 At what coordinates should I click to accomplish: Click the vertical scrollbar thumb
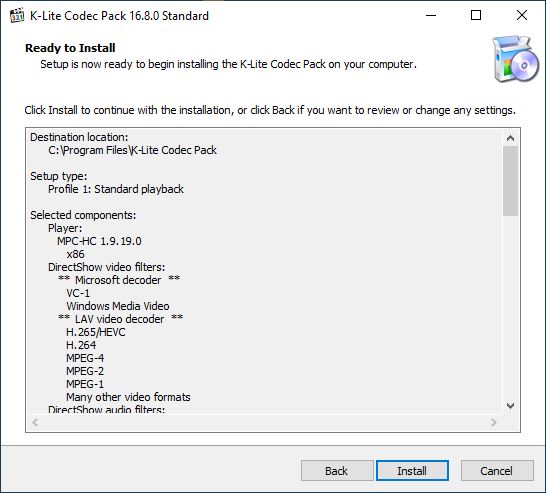[510, 181]
